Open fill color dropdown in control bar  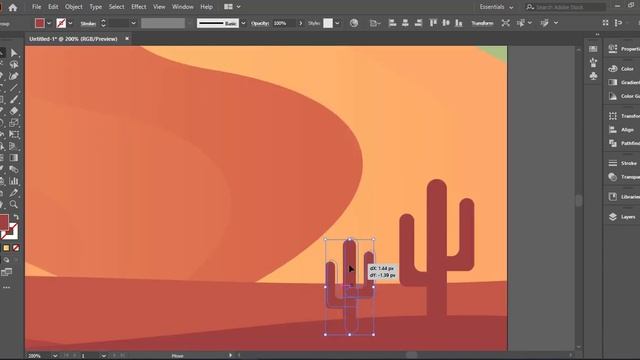(49, 23)
